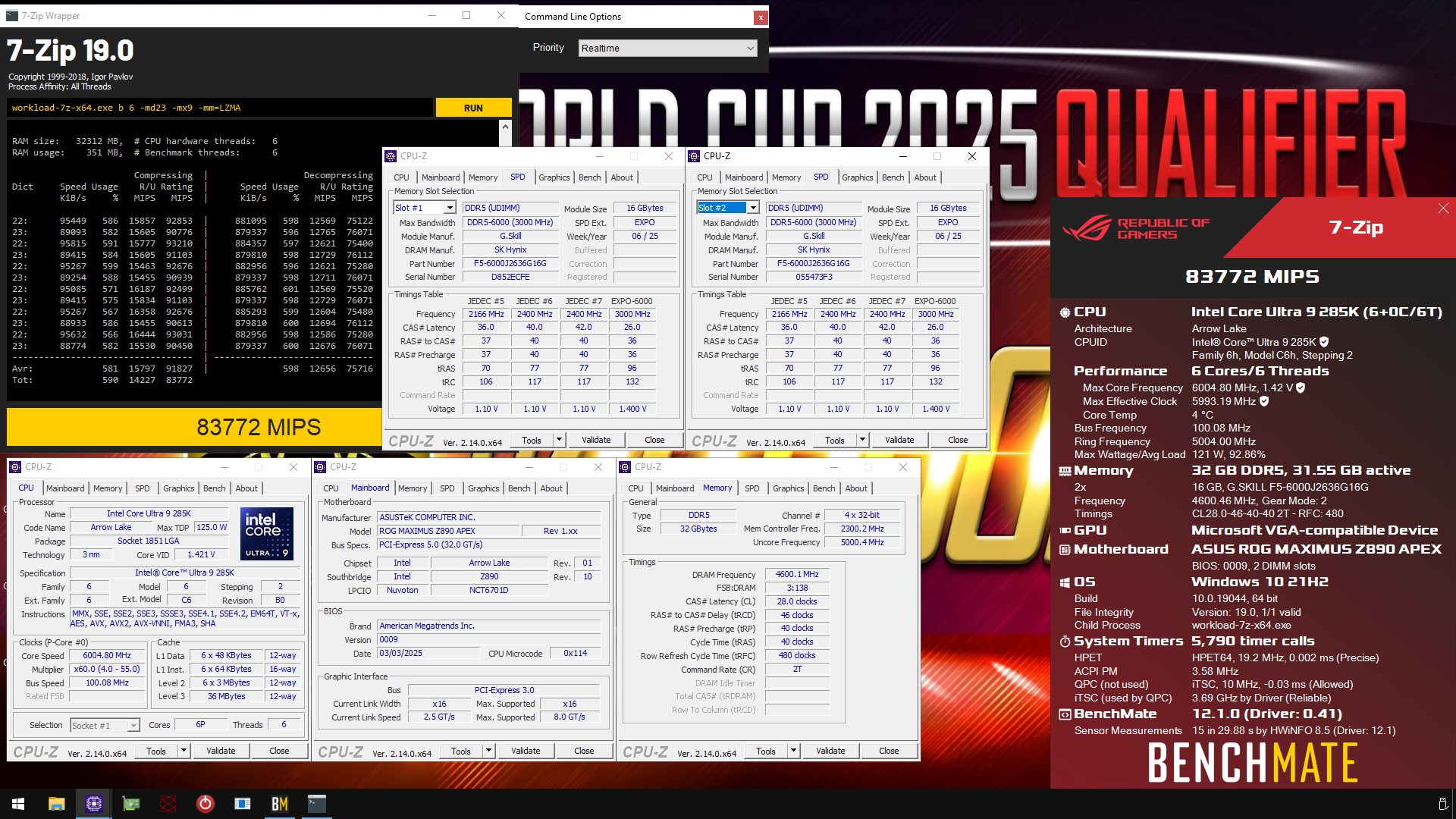Click Serial Number value 055473F3
1456x819 pixels.
[x=814, y=278]
